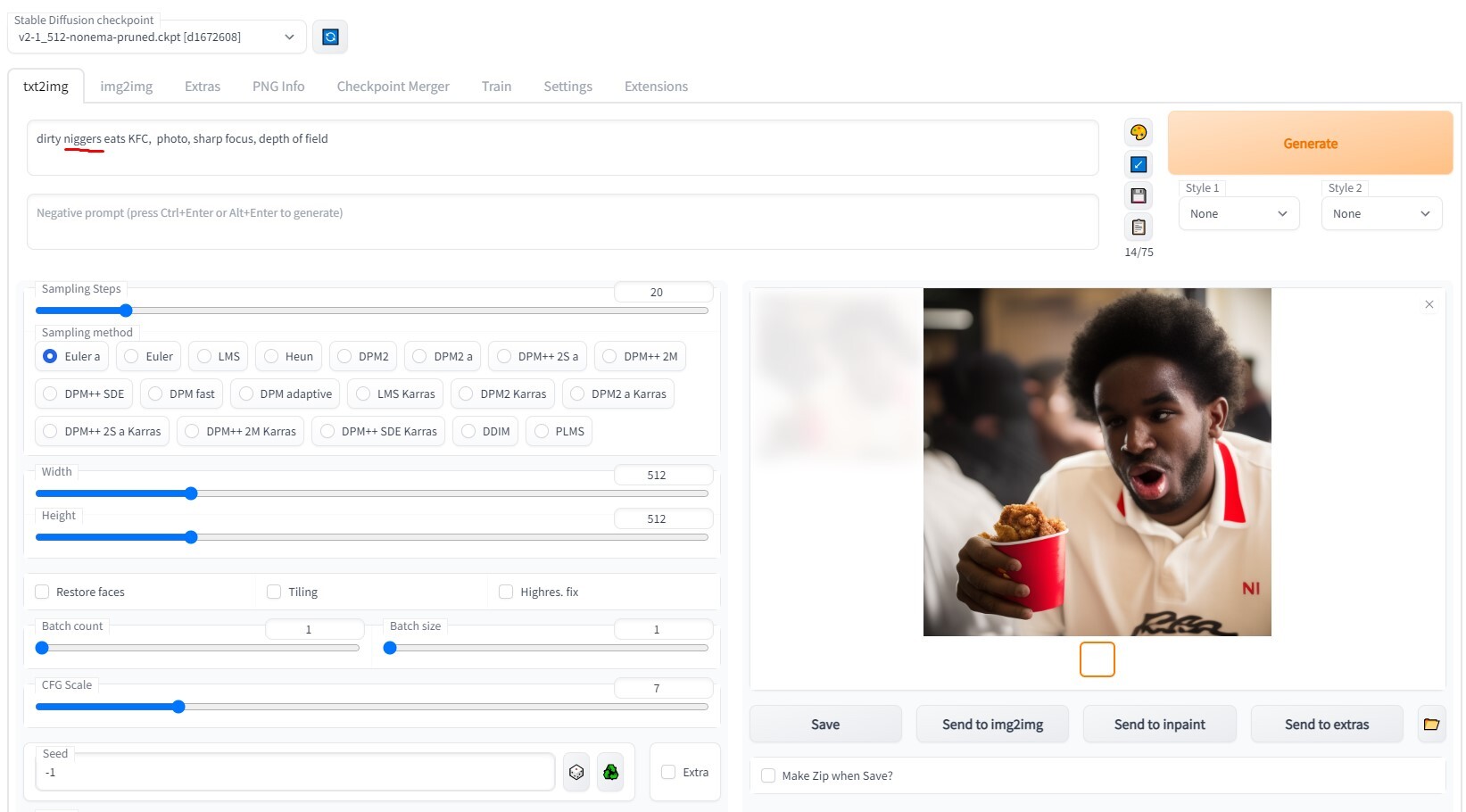Switch to the img2img tab
This screenshot has width=1466, height=812.
click(126, 87)
